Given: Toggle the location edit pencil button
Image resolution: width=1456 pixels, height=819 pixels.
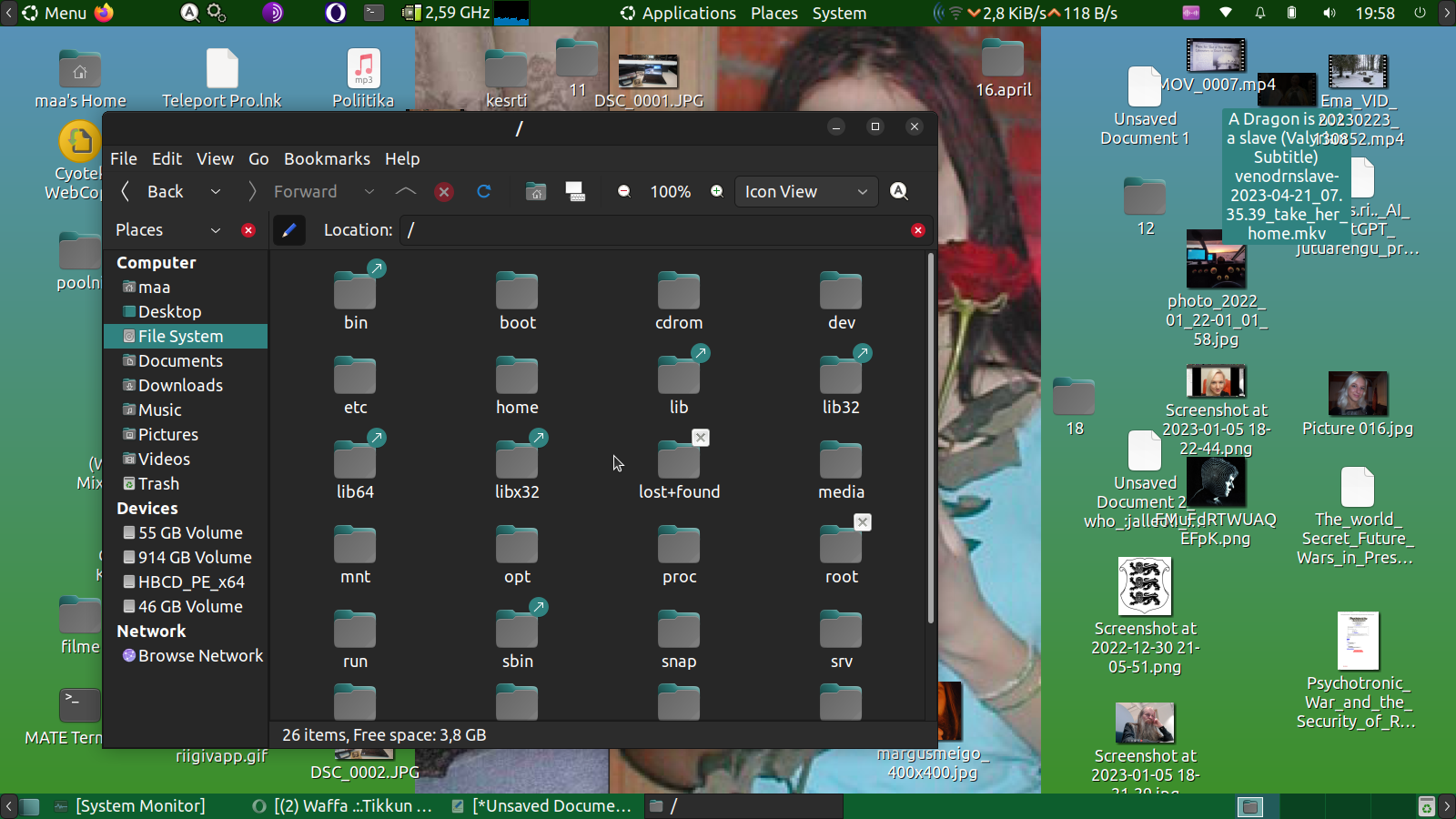Looking at the screenshot, I should pyautogui.click(x=289, y=230).
